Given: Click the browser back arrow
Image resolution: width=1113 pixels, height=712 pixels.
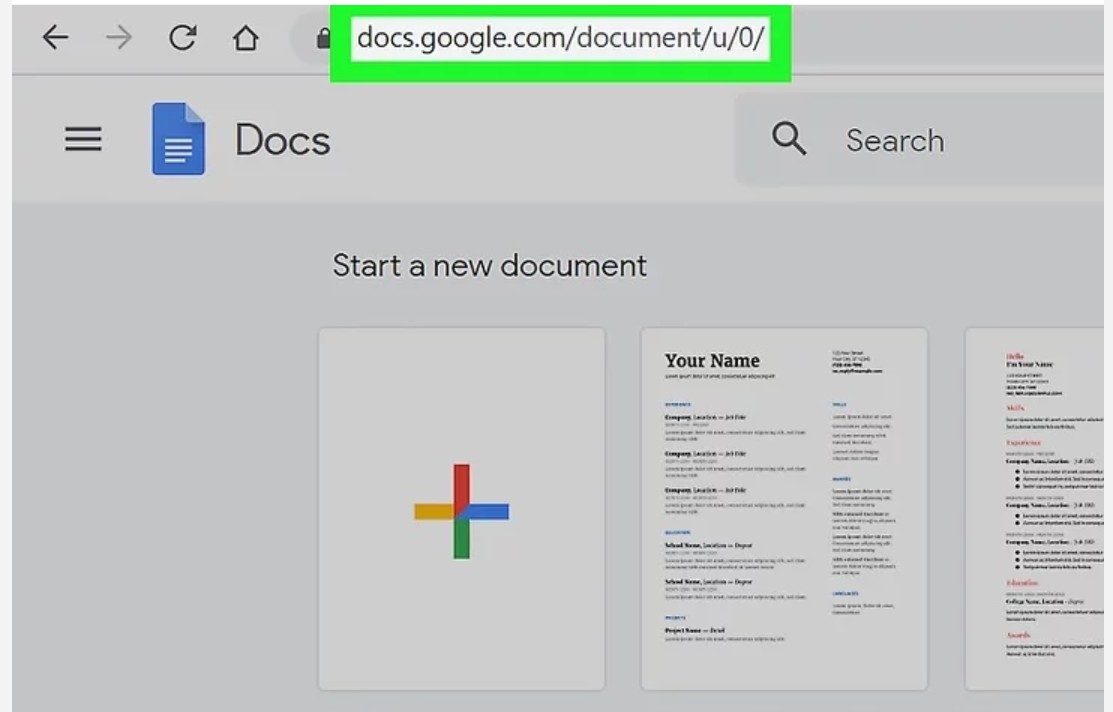Looking at the screenshot, I should pos(55,37).
